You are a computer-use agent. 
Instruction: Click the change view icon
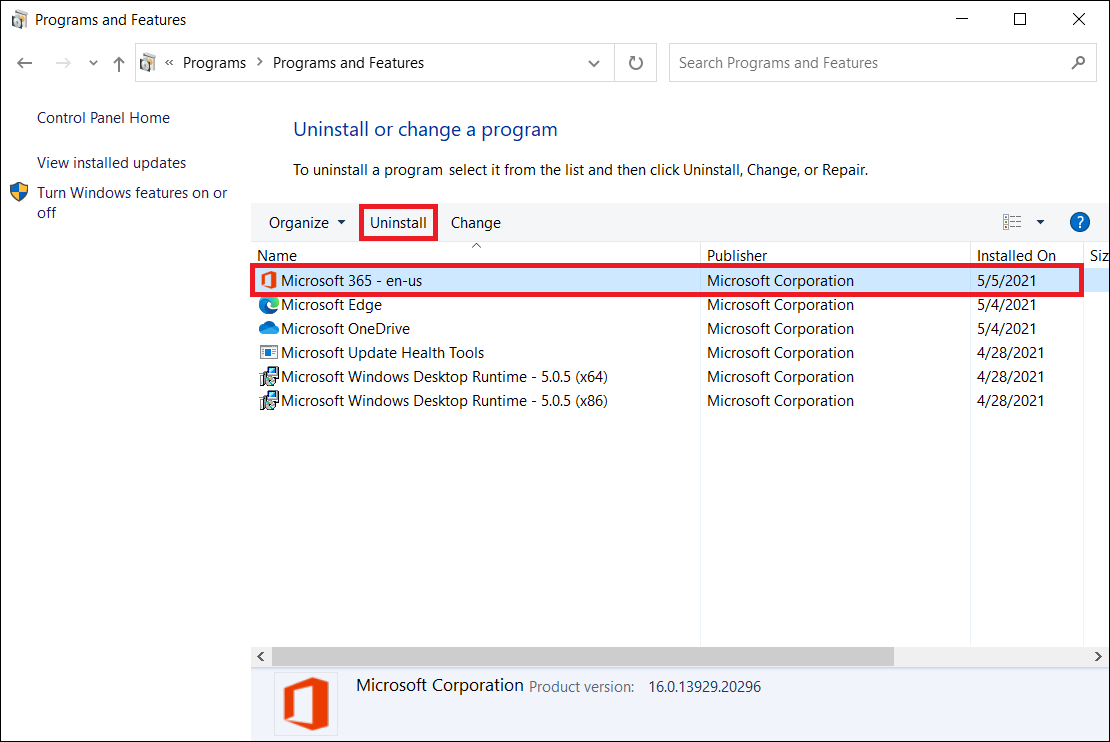1012,222
